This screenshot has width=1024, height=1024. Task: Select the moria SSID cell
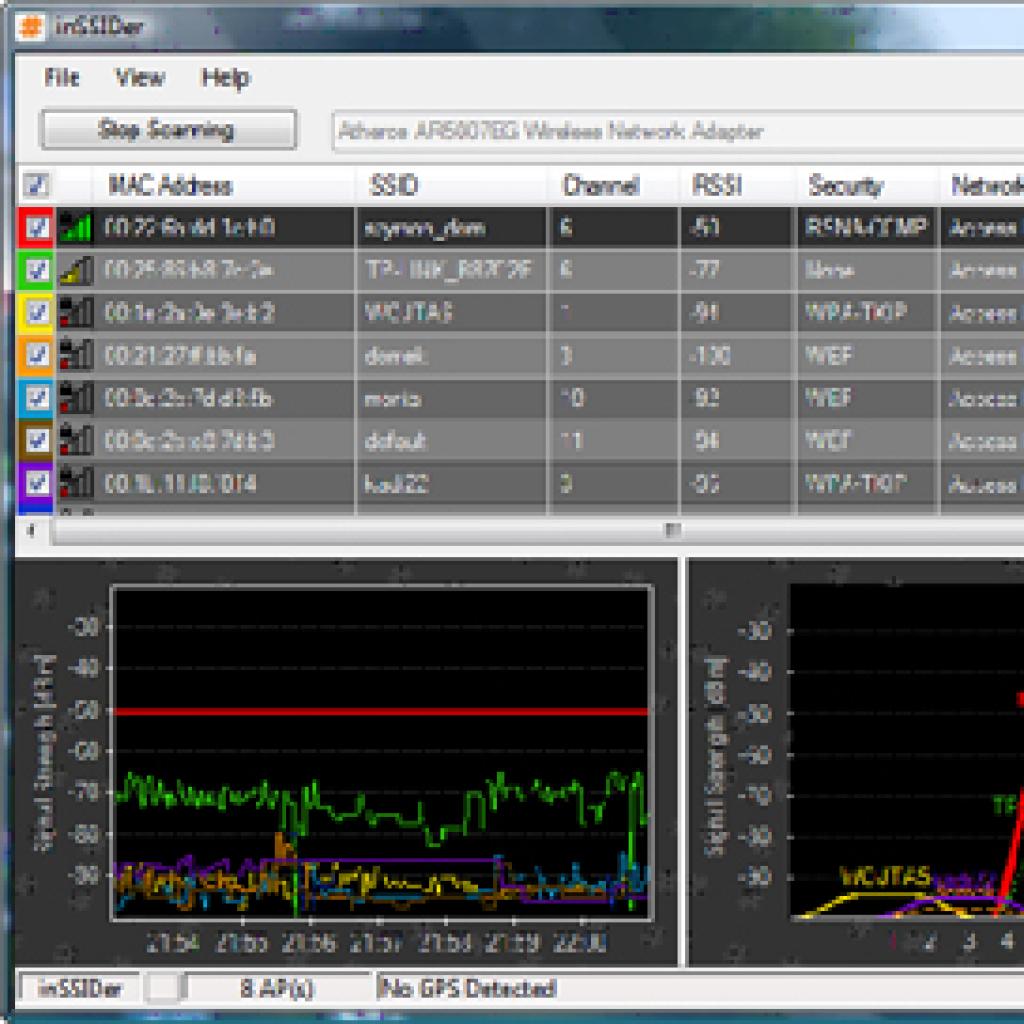451,398
